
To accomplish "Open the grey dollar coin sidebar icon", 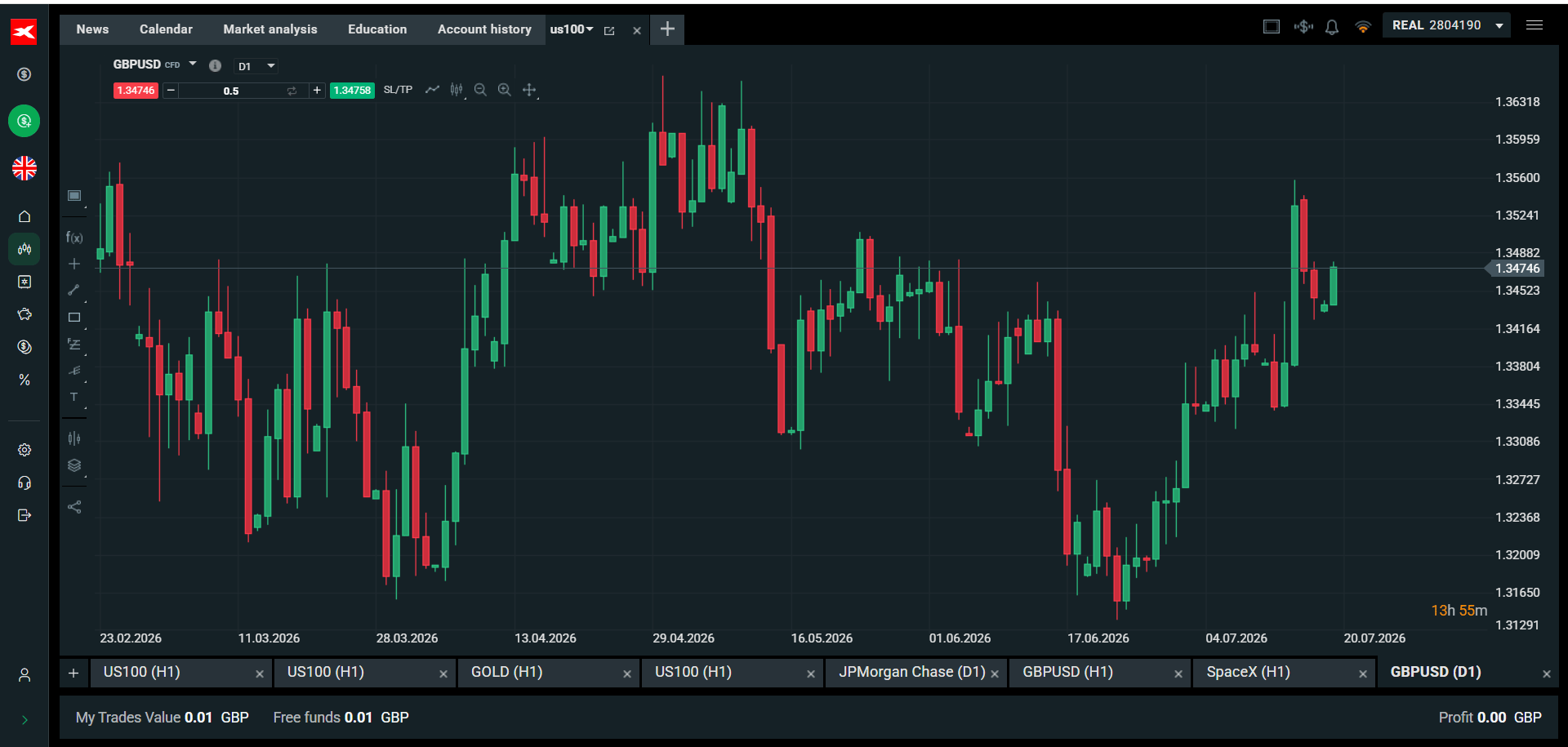I will coord(24,74).
